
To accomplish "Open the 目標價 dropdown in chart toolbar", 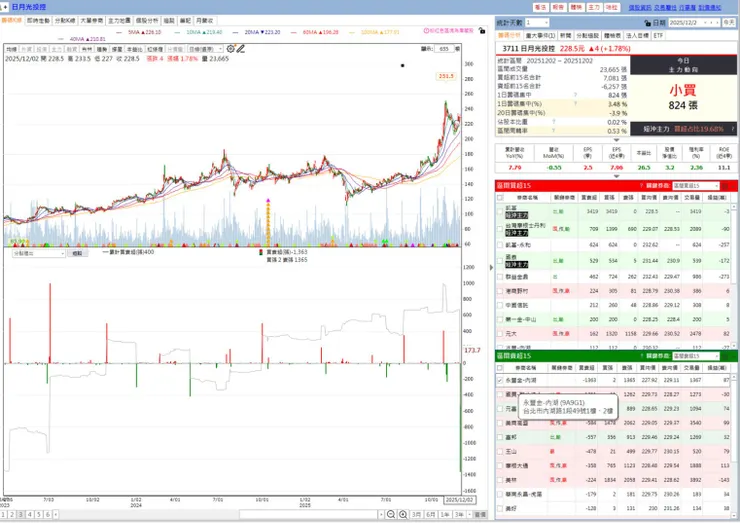I will pos(205,49).
